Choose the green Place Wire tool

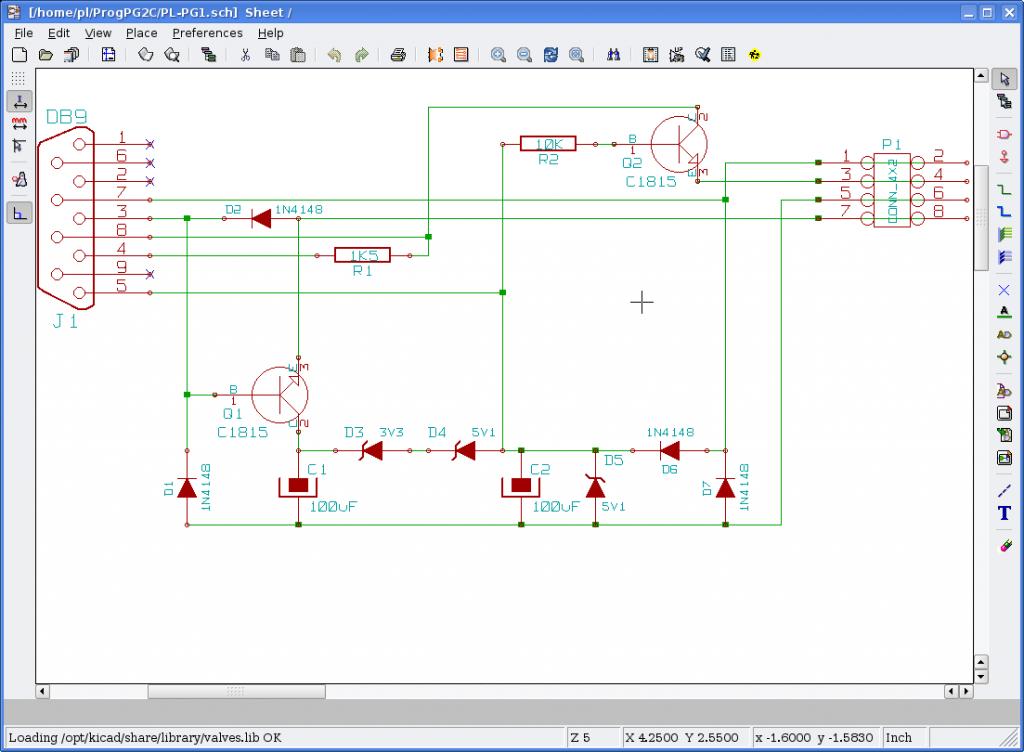pos(1005,189)
